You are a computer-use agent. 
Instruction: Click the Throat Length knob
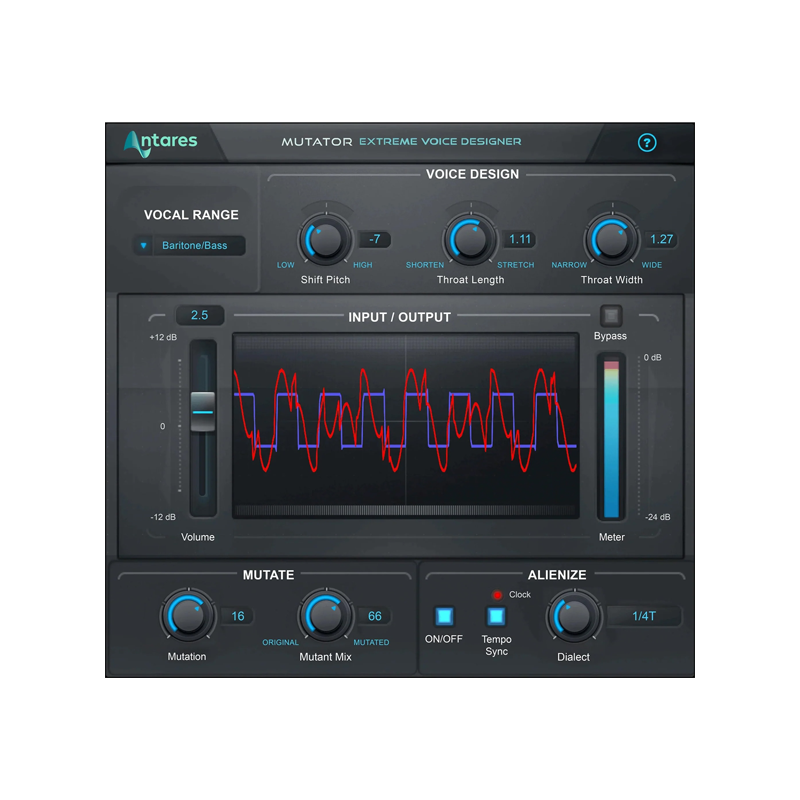click(x=470, y=239)
